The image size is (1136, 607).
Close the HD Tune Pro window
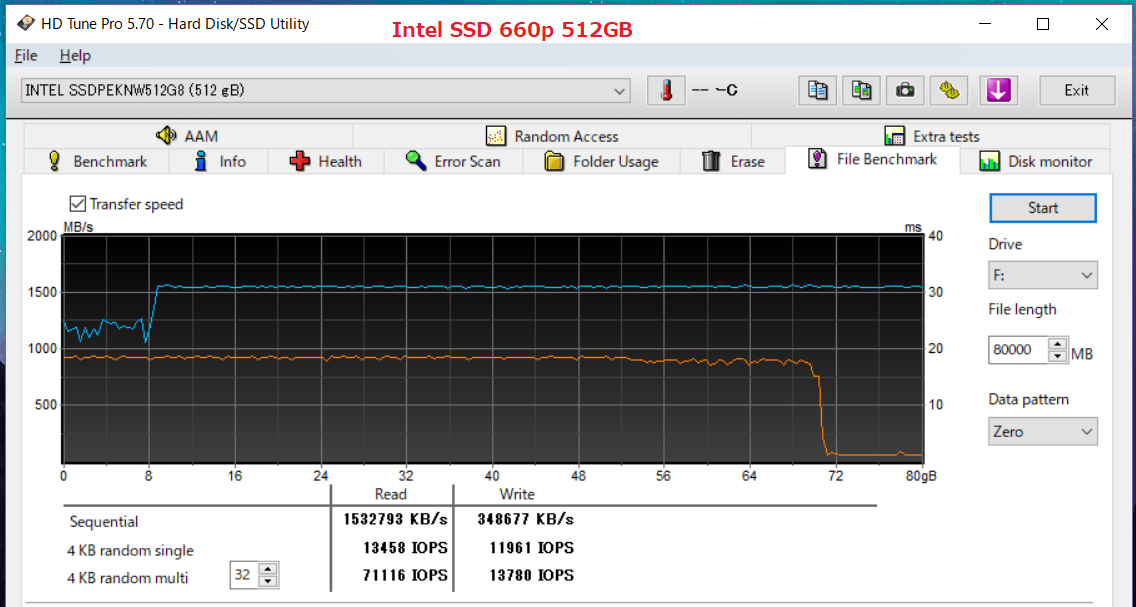[x=1102, y=24]
